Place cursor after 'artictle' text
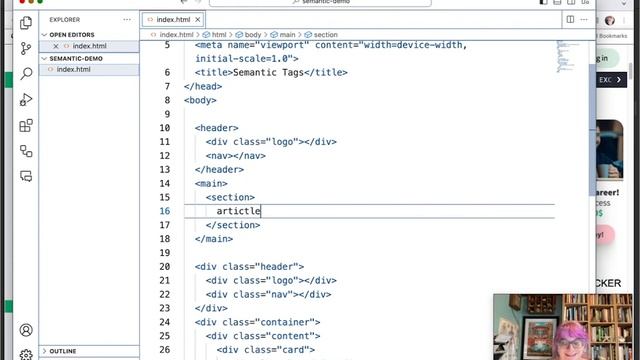The width and height of the screenshot is (640, 360). (260, 211)
